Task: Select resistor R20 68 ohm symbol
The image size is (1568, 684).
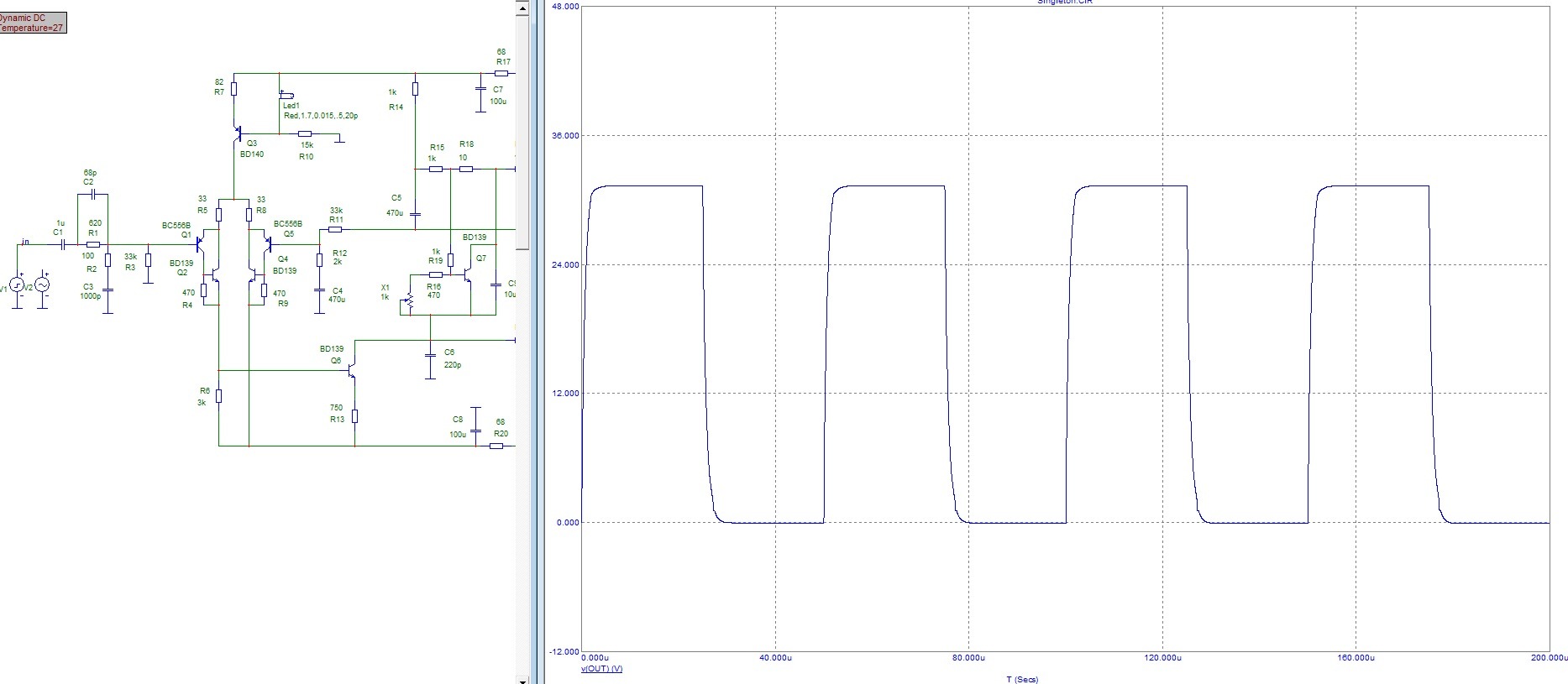Action: point(496,446)
